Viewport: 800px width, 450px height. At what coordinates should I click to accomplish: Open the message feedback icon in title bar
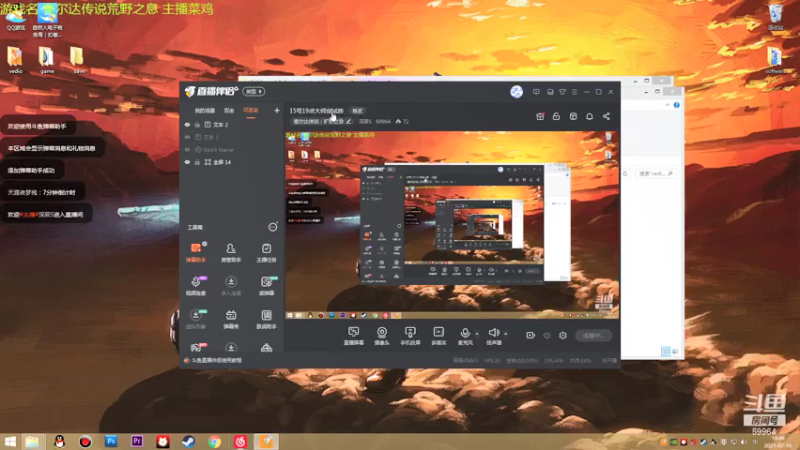(536, 92)
